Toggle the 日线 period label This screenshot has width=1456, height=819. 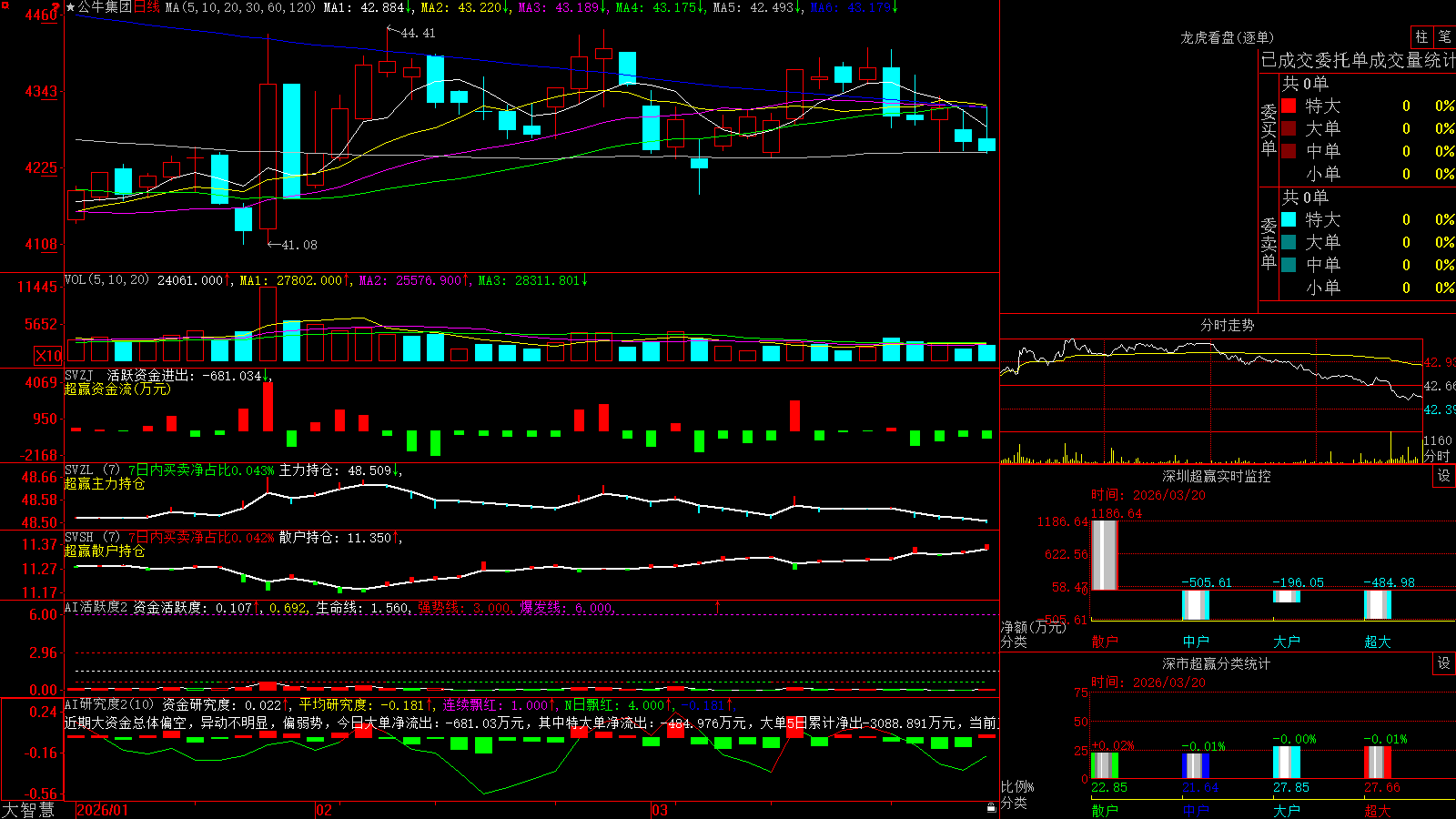(147, 7)
